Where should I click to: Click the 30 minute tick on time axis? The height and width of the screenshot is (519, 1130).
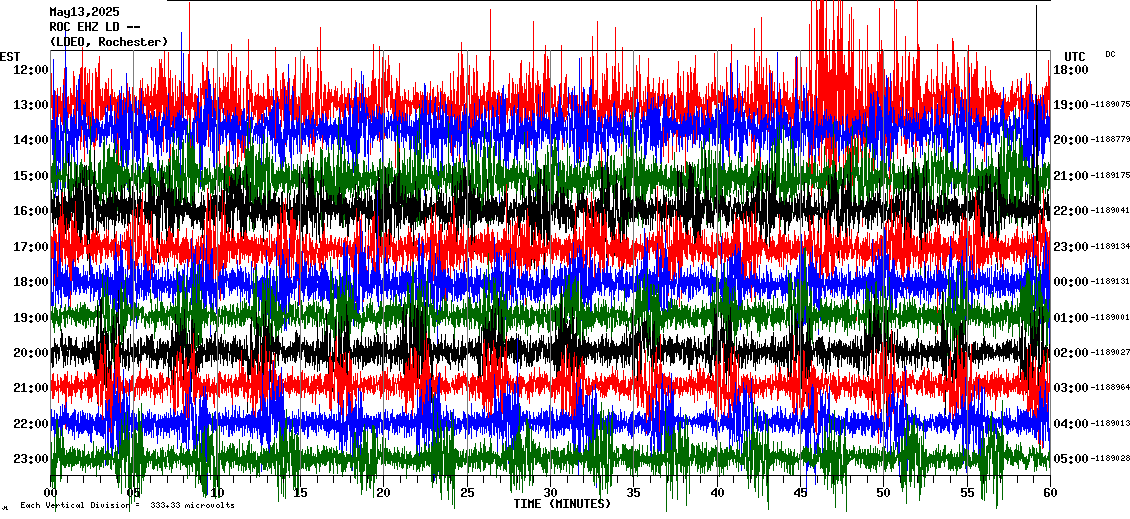[x=550, y=493]
